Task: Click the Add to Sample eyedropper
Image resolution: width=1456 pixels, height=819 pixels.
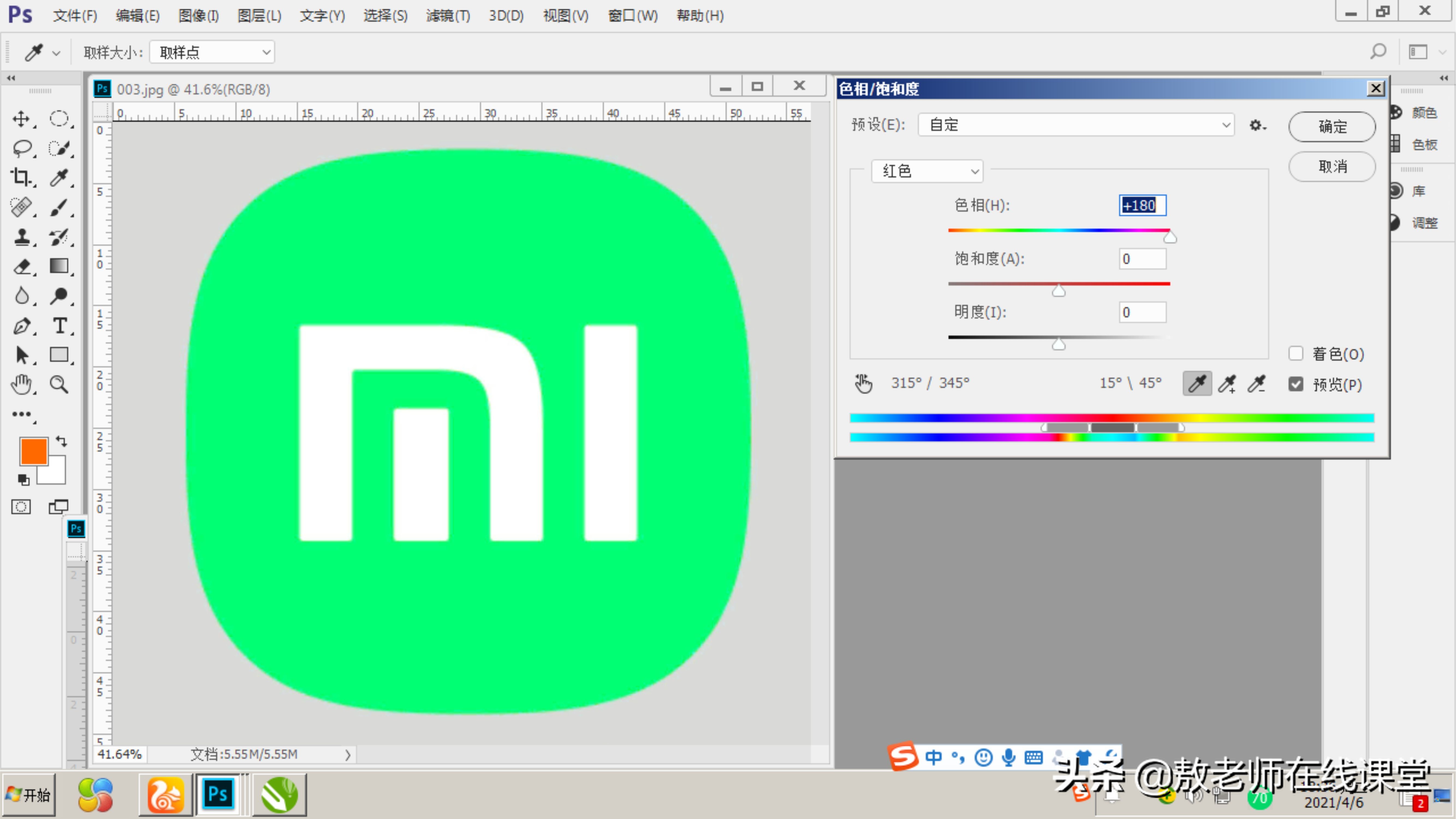Action: pyautogui.click(x=1226, y=384)
